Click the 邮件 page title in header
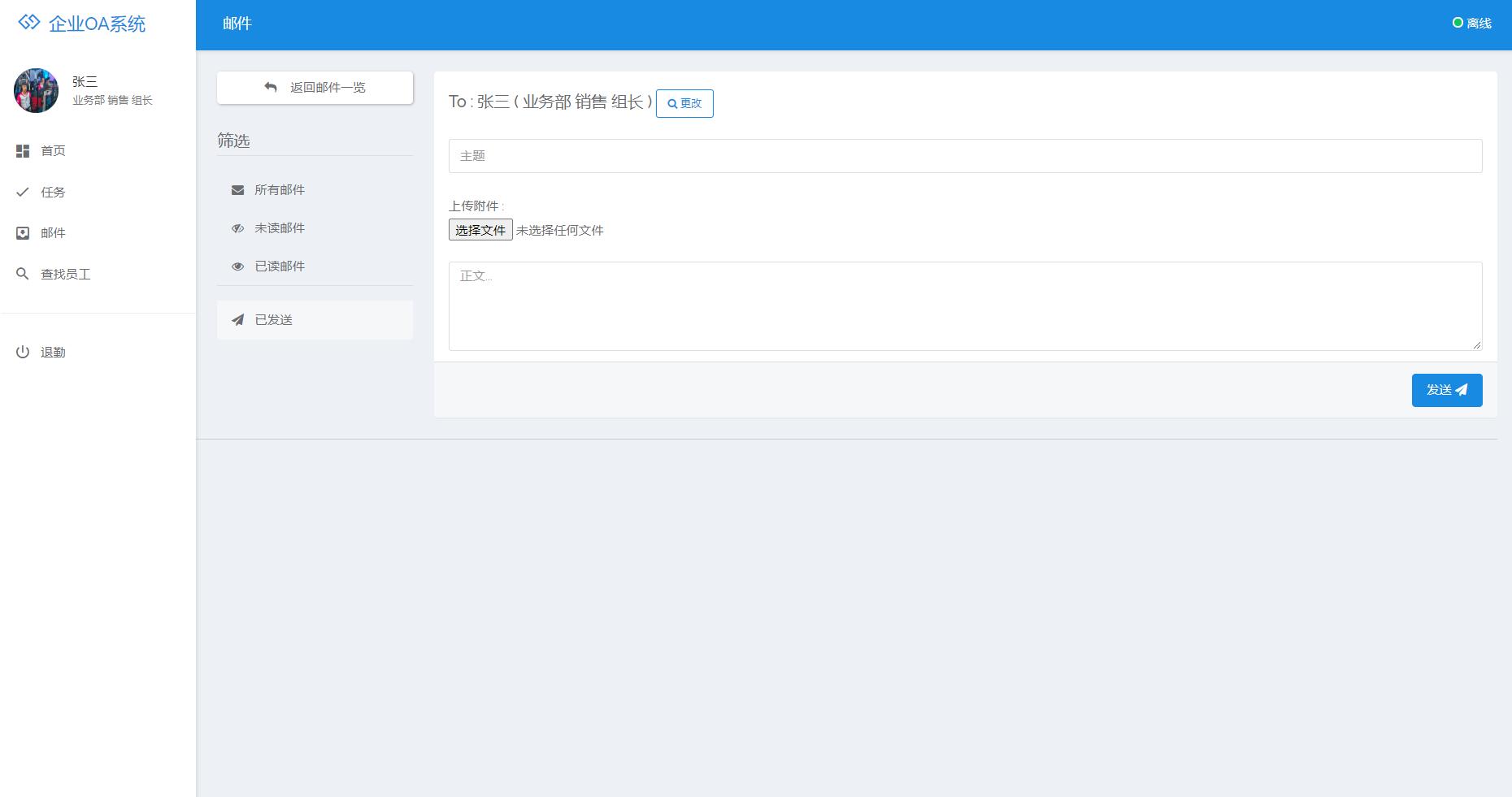1512x797 pixels. click(x=237, y=24)
